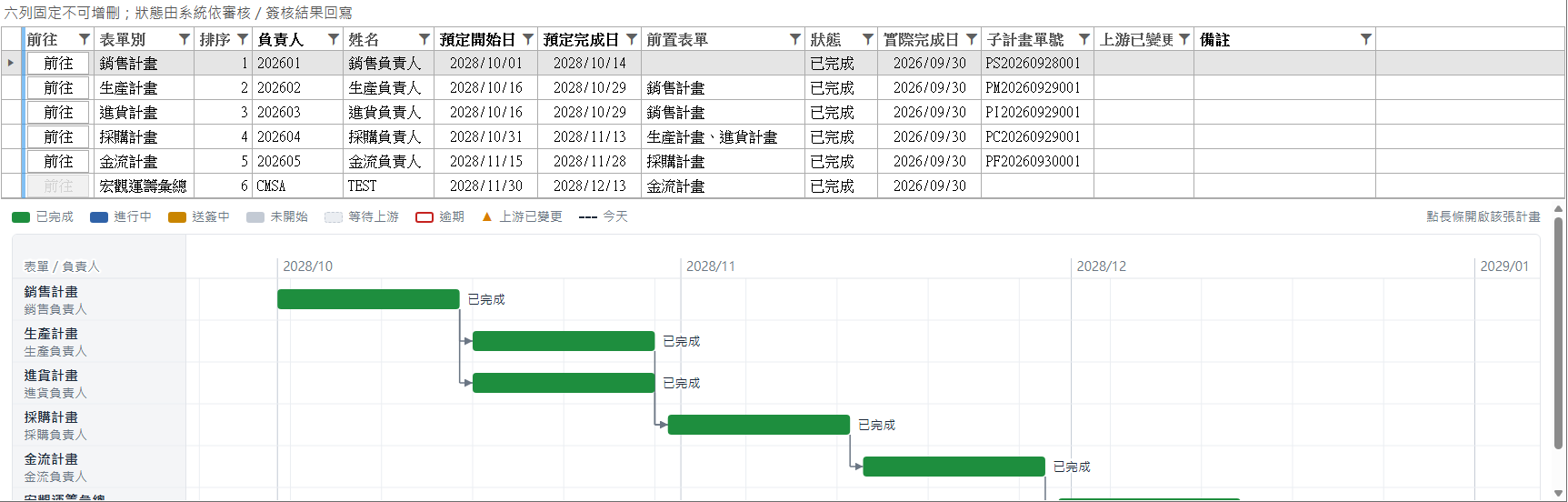Click the 已完成 green legend swatch

[21, 217]
